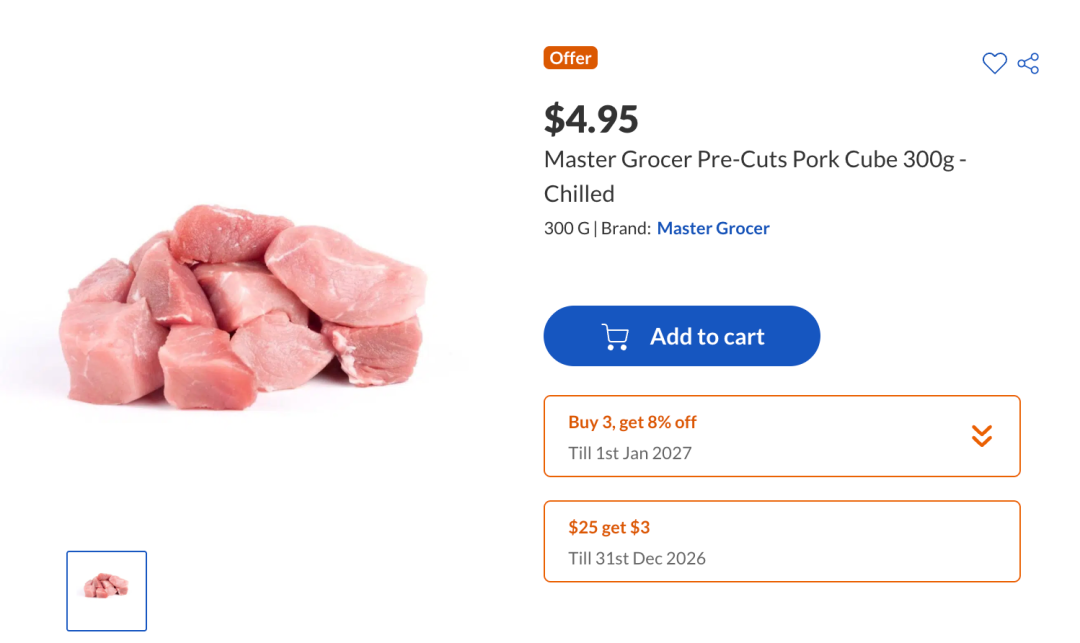Click the shopping cart icon
The image size is (1080, 643).
(x=615, y=337)
